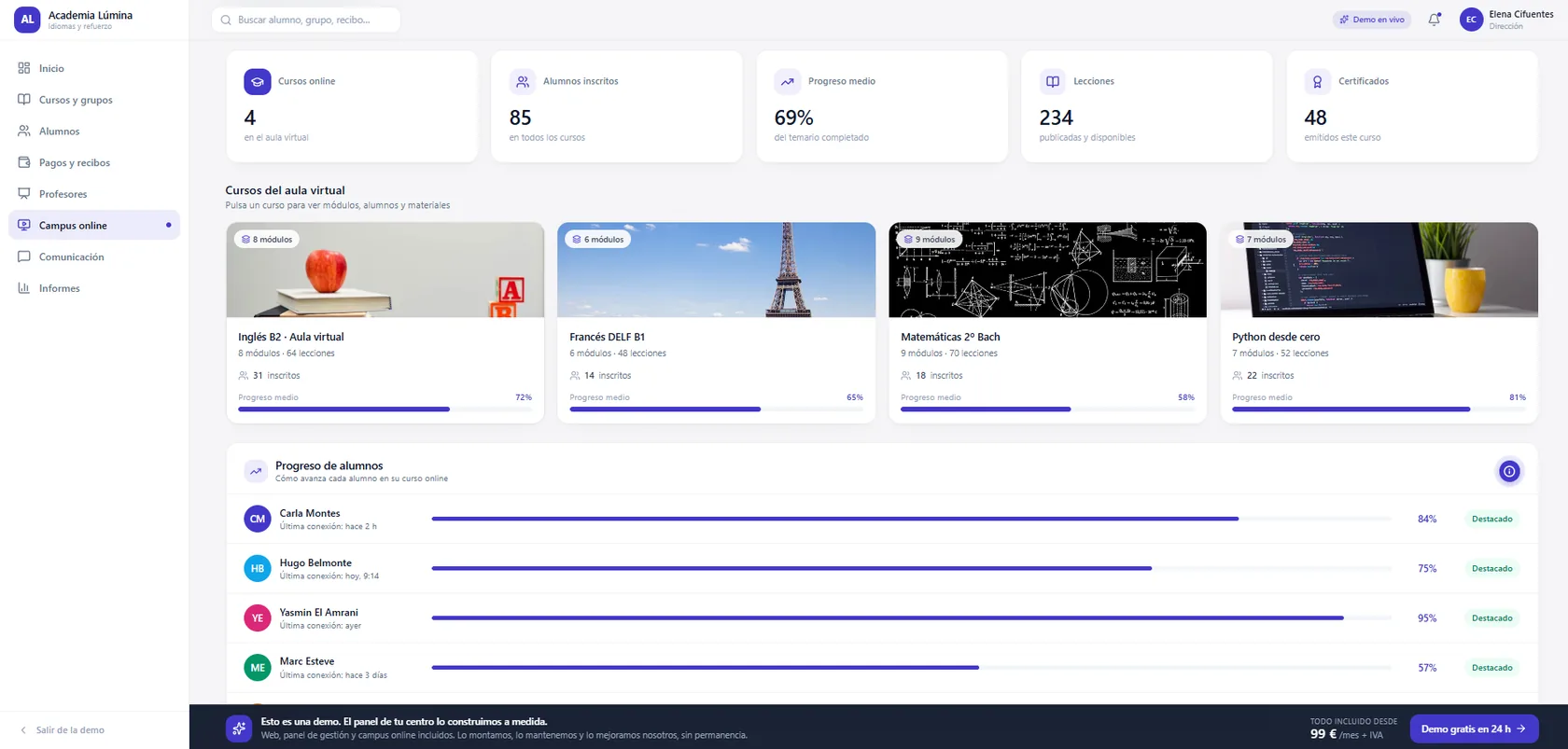Click Hugo Belmonte Destacado tag
Screen dimensions: 1568x749
1491,568
